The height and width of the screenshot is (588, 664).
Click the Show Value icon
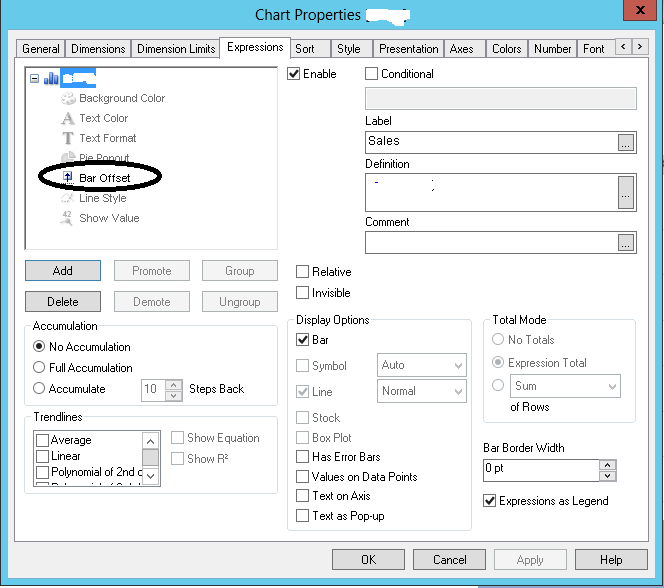click(x=67, y=218)
